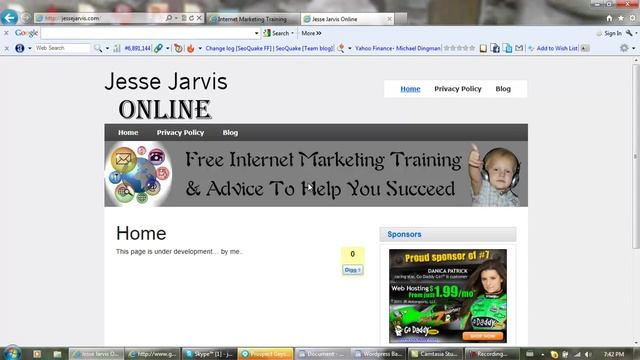Viewport: 640px width, 360px height.
Task: Click Privacy Policy in the top-right menu
Action: click(458, 89)
